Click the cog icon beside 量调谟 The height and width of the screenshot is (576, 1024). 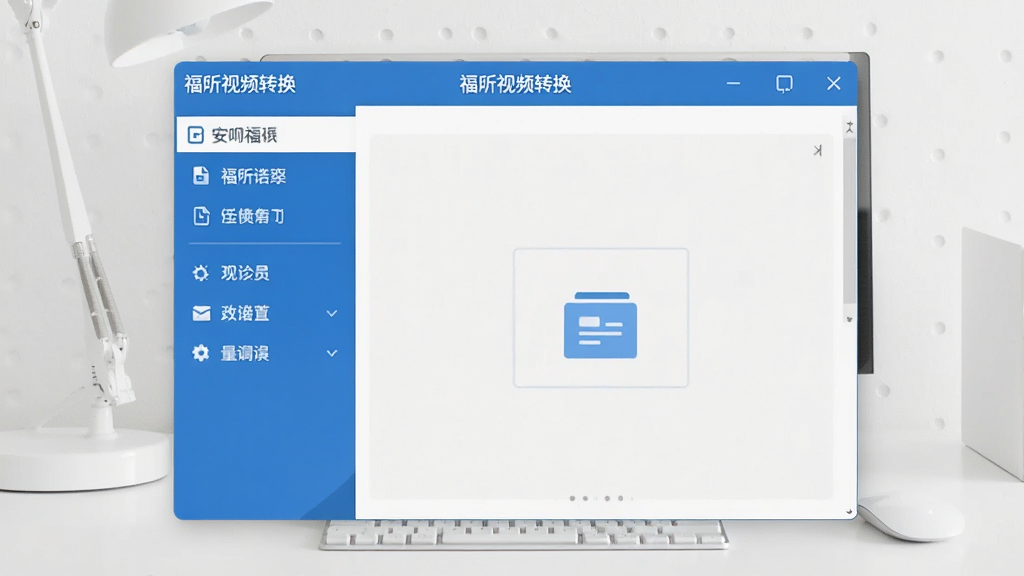(200, 353)
